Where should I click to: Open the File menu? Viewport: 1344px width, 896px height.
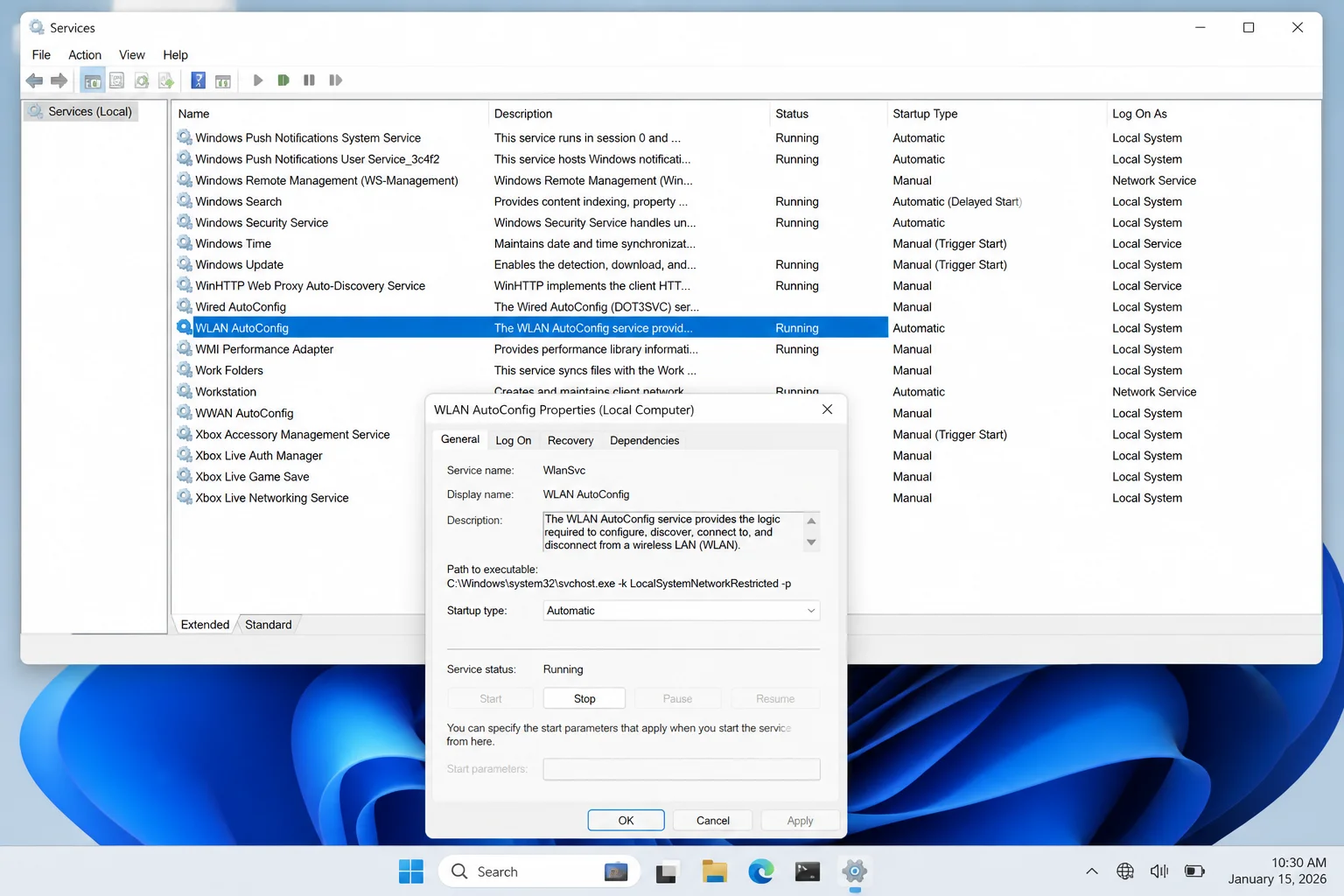pos(41,54)
